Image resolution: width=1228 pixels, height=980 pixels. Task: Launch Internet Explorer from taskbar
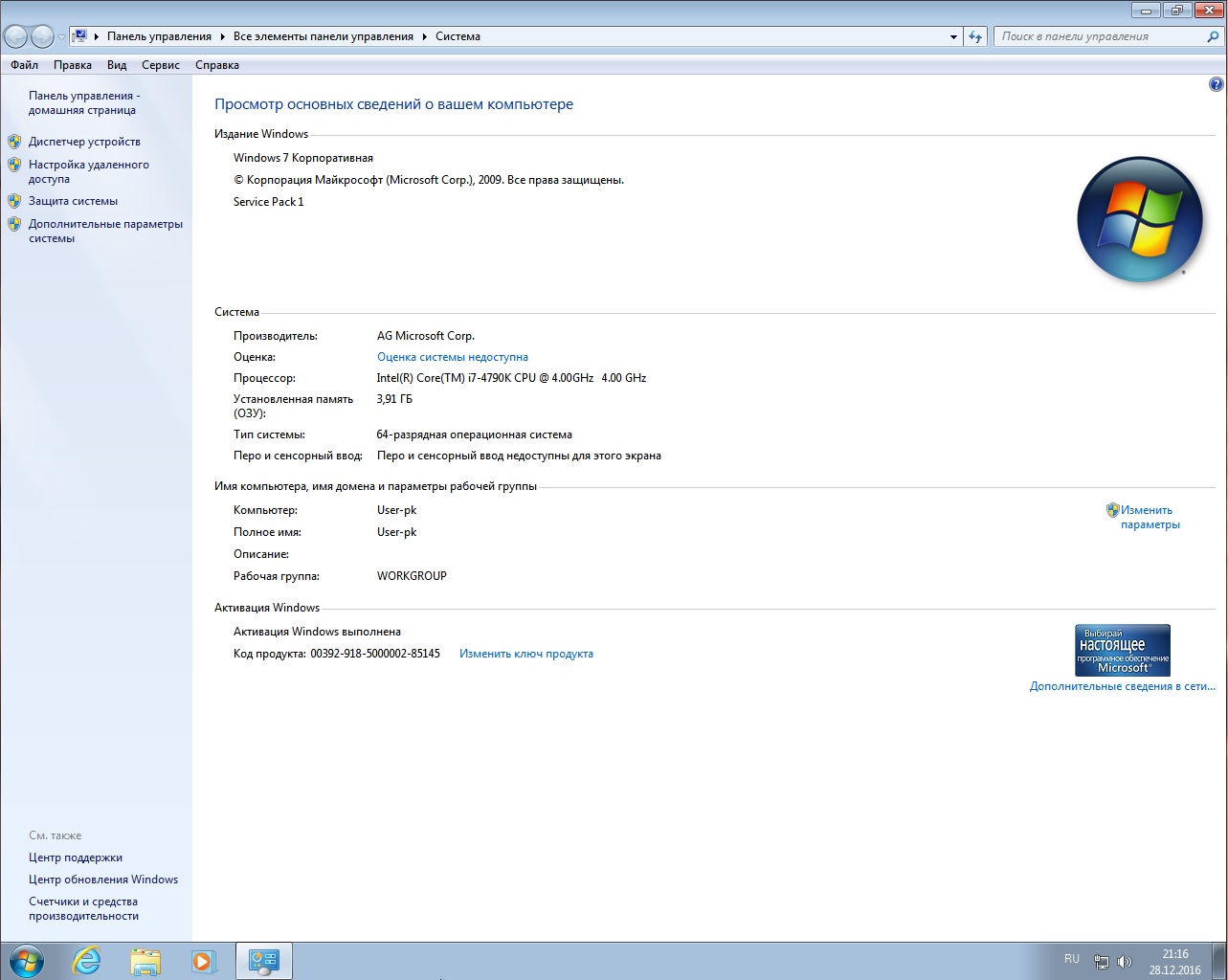coord(86,961)
